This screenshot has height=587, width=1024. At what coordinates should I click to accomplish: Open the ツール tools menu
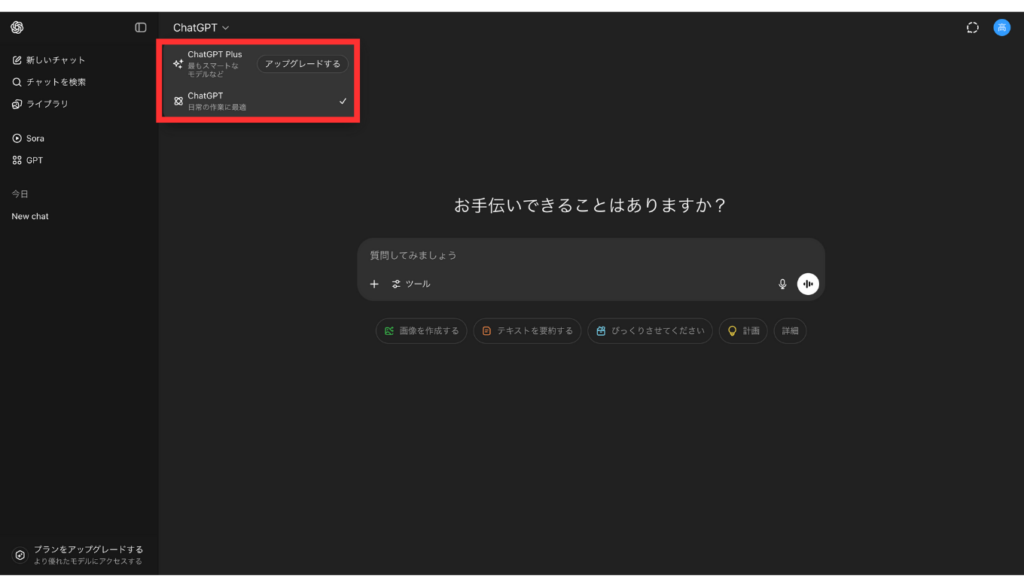(x=411, y=284)
